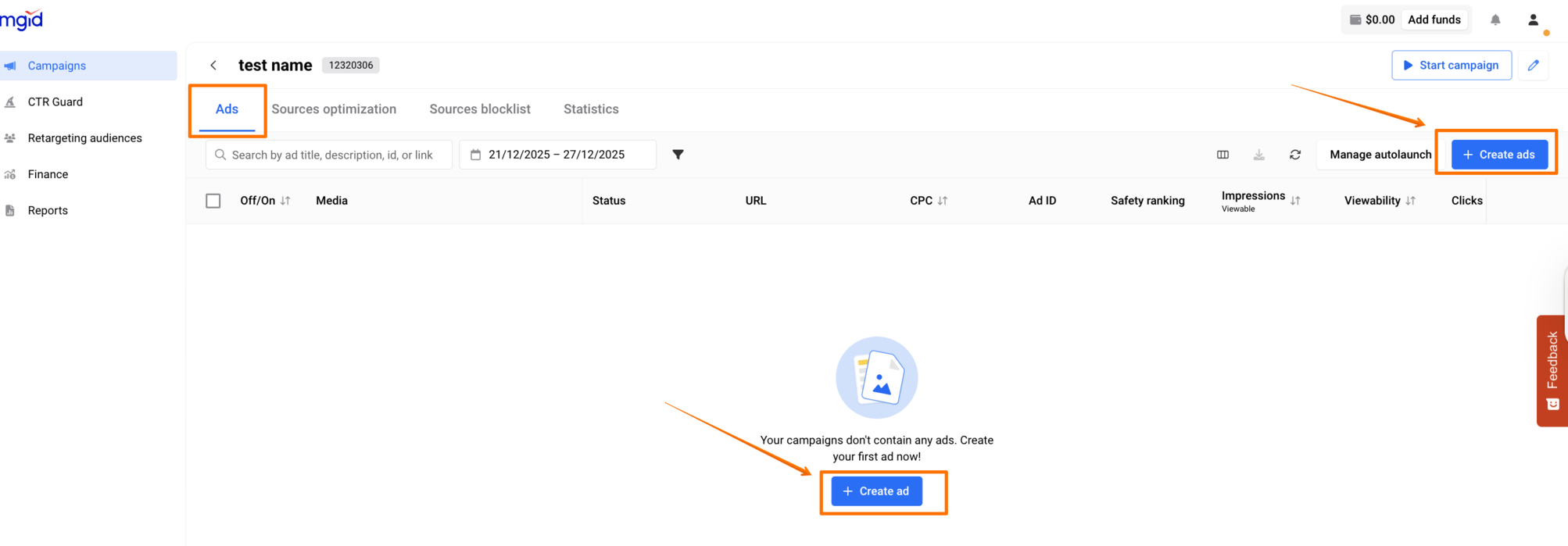Edit campaign with the pencil icon

point(1534,66)
